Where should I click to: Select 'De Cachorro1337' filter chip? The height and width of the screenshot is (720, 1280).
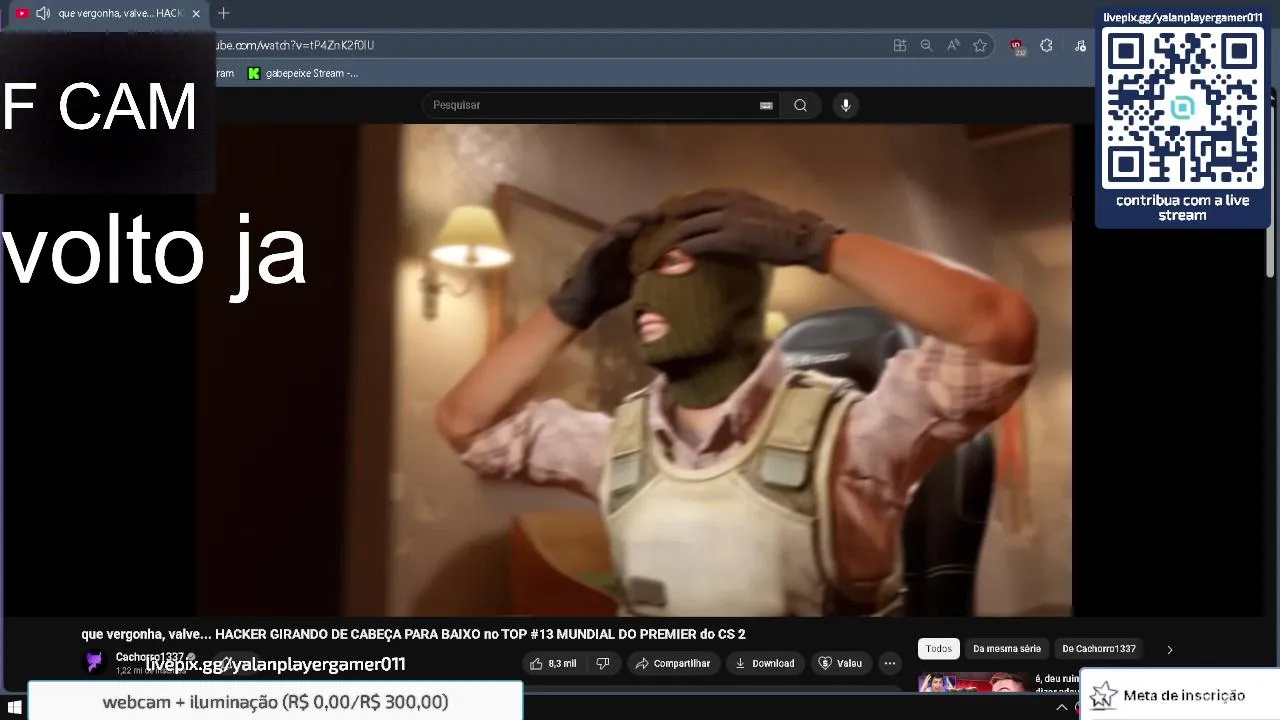(1099, 649)
